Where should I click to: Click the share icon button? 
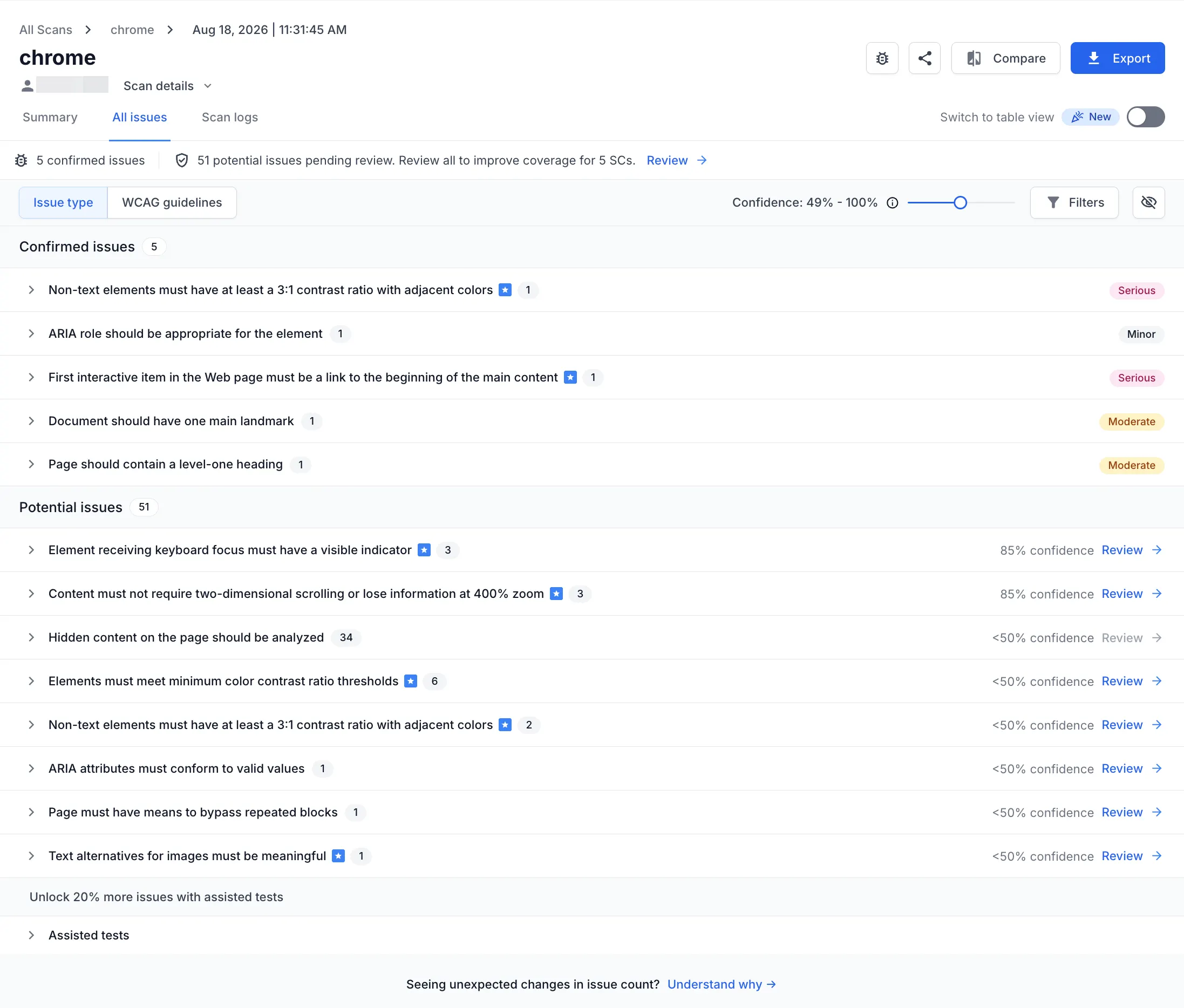tap(924, 58)
